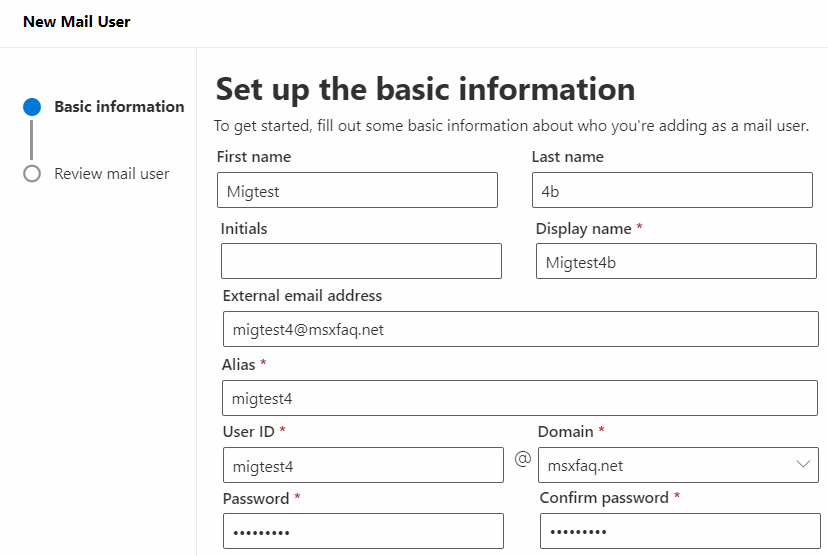This screenshot has width=828, height=556.
Task: Click the Set up the basic information heading
Action: [x=426, y=89]
